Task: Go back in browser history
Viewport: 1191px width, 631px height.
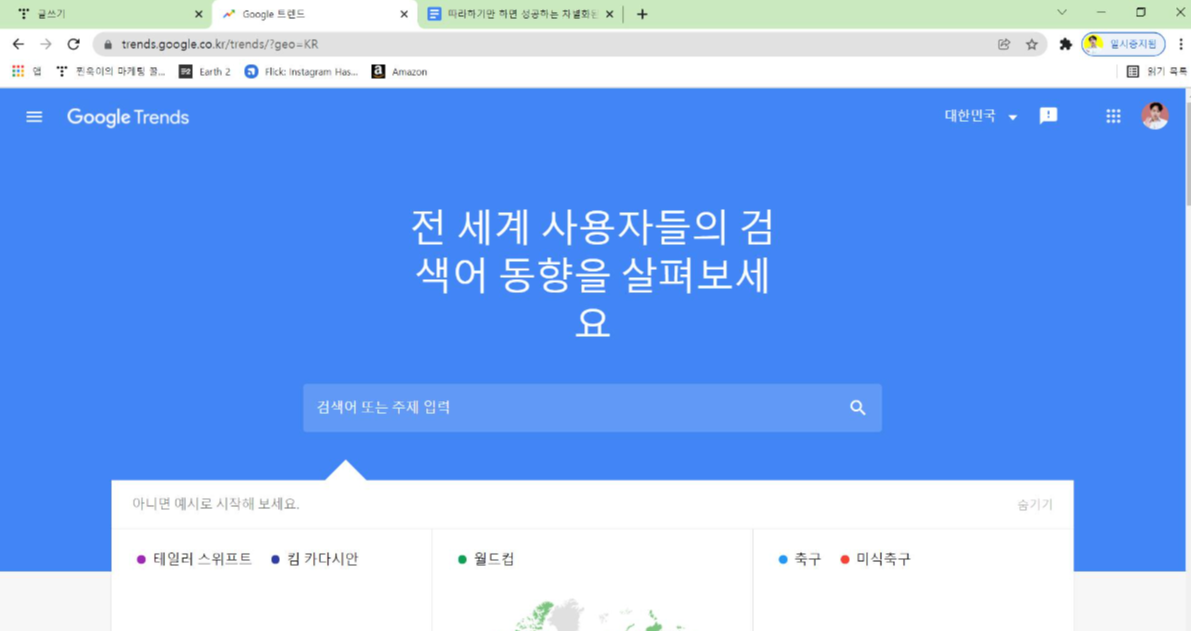Action: pyautogui.click(x=18, y=44)
